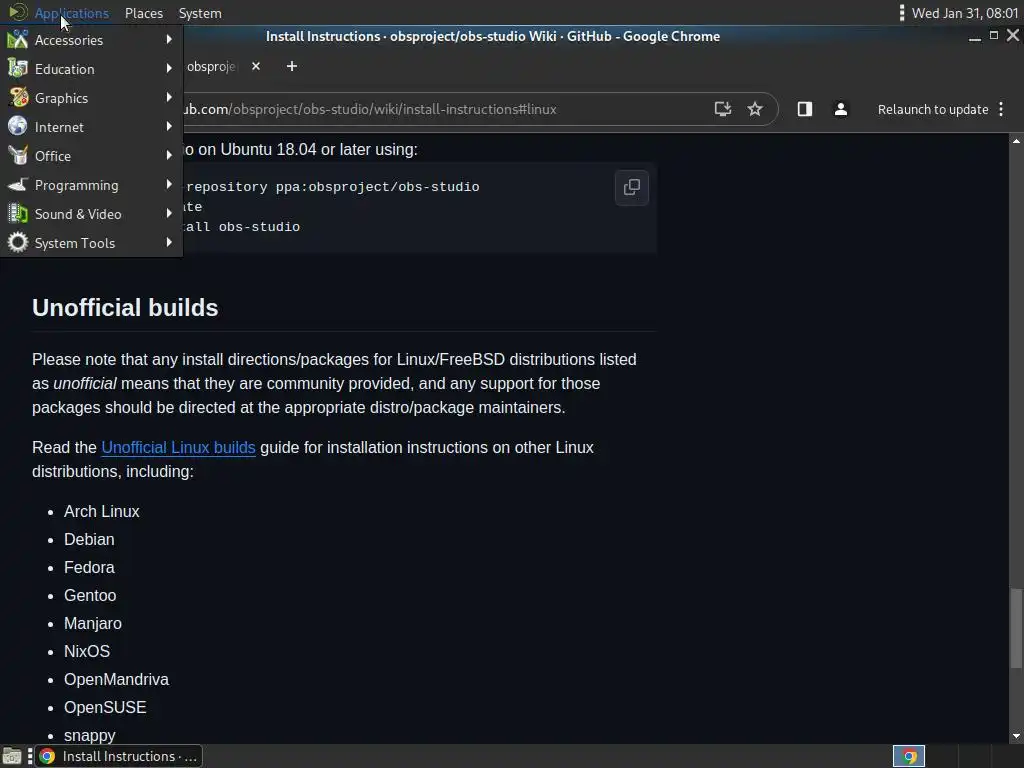Open the Places menu
This screenshot has width=1024, height=768.
tap(144, 13)
